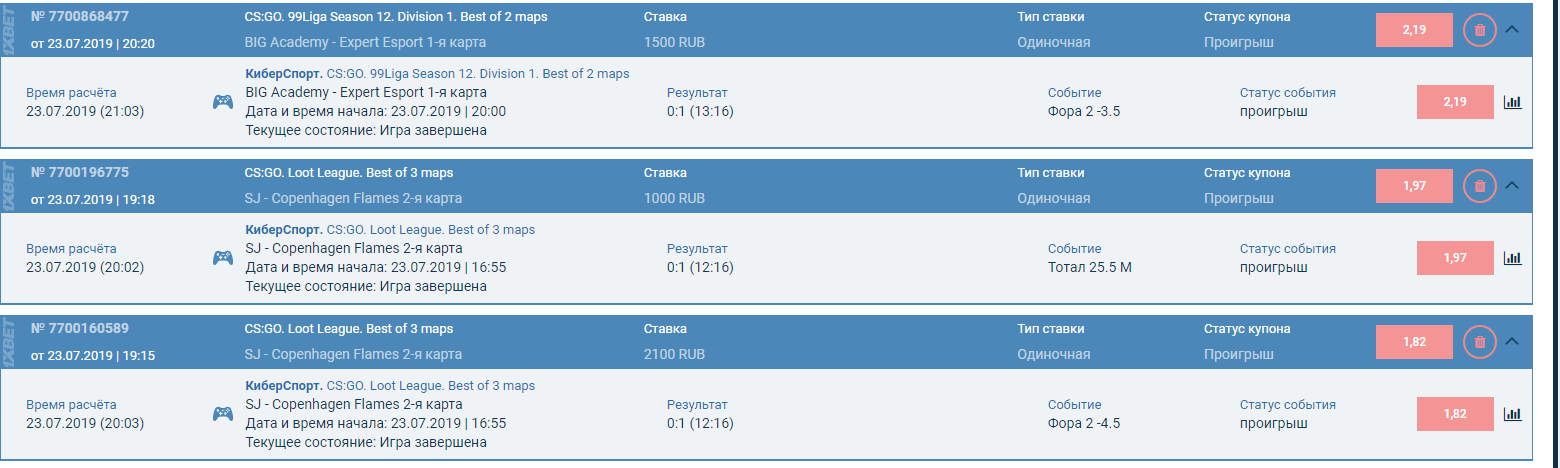Screen dimensions: 1560x468
Task: Click odds 1,82 box in third coupon header
Action: [1414, 342]
